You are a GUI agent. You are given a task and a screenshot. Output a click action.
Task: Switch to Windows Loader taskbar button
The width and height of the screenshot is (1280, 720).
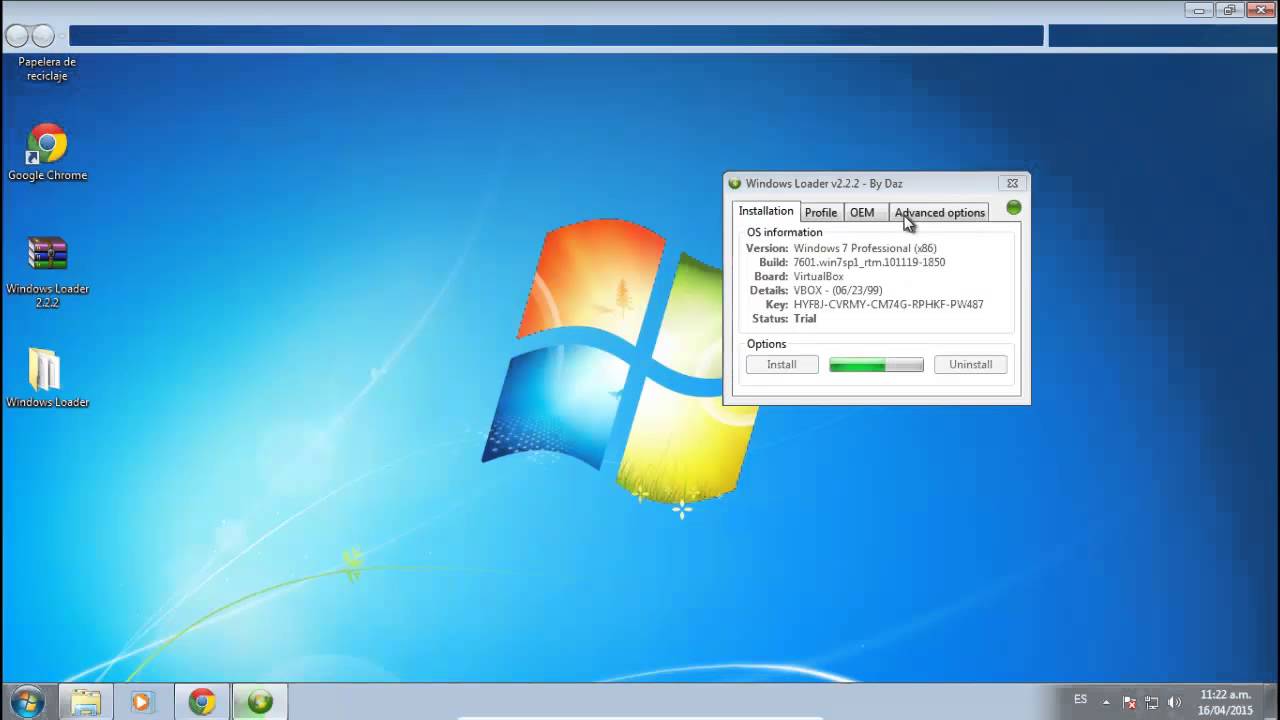click(260, 702)
